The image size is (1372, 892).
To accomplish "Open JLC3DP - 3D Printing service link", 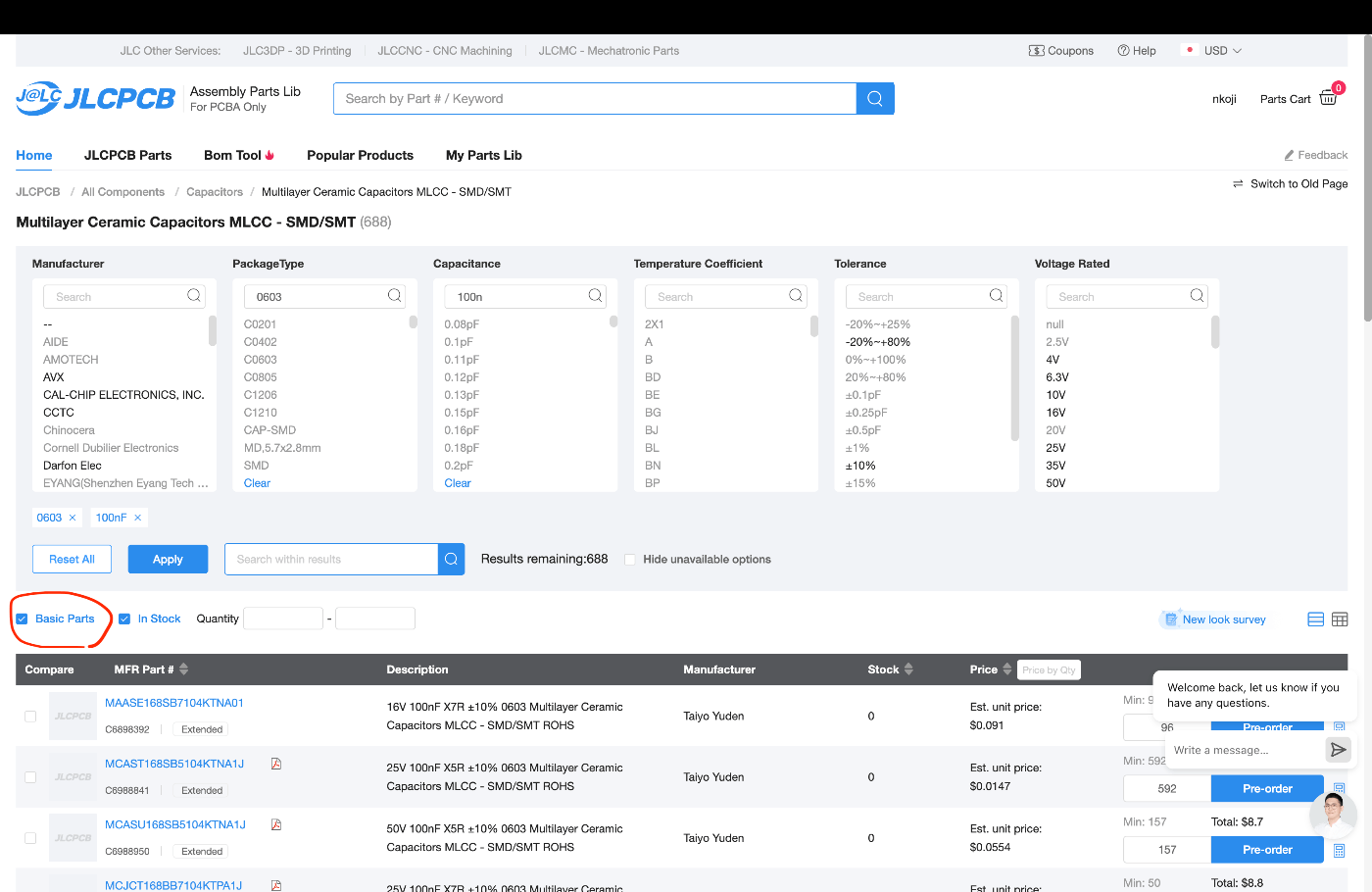I will tap(297, 51).
